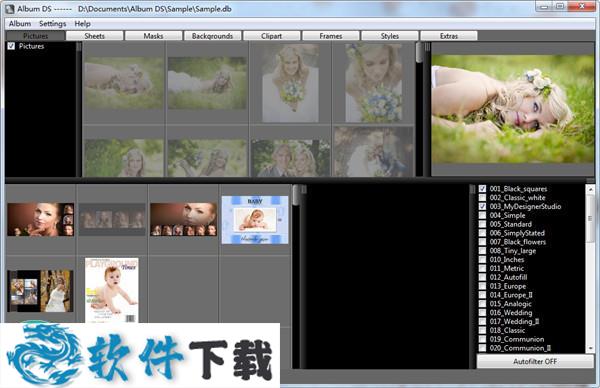Uncheck the 001_Black_squares style checkbox

pos(482,189)
